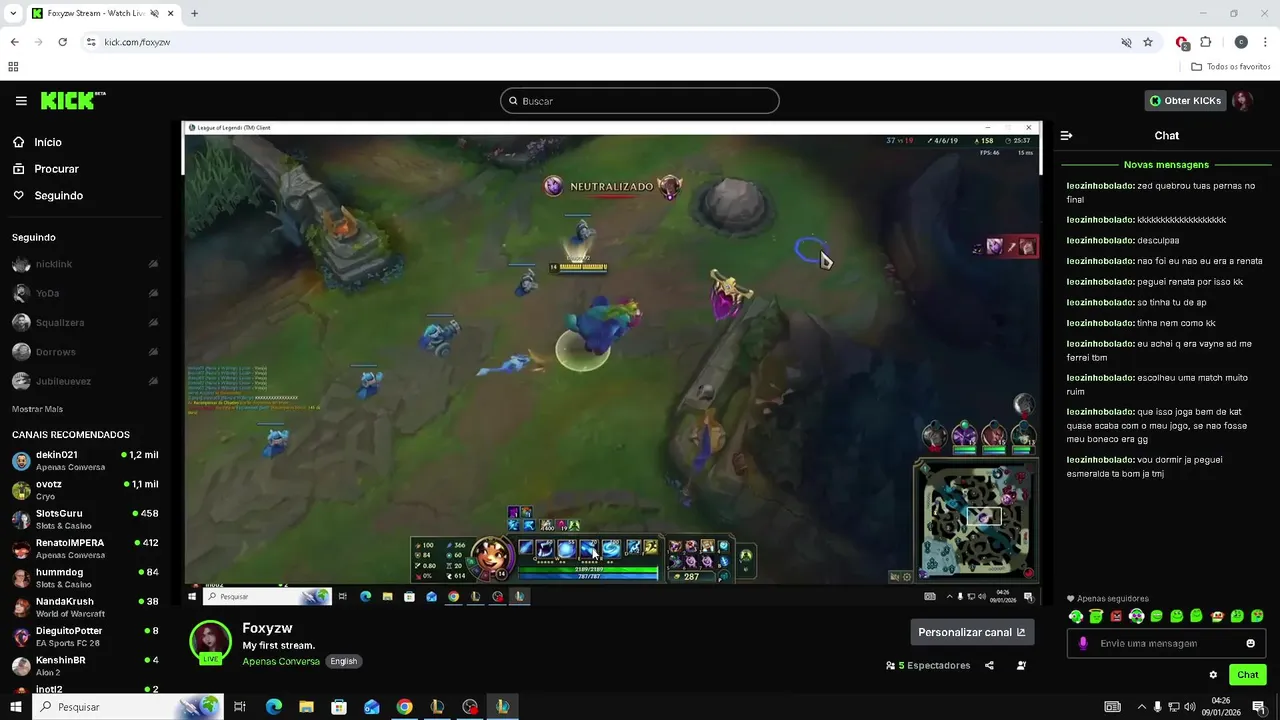Click the KICK logo
This screenshot has height=720, width=1280.
[72, 100]
